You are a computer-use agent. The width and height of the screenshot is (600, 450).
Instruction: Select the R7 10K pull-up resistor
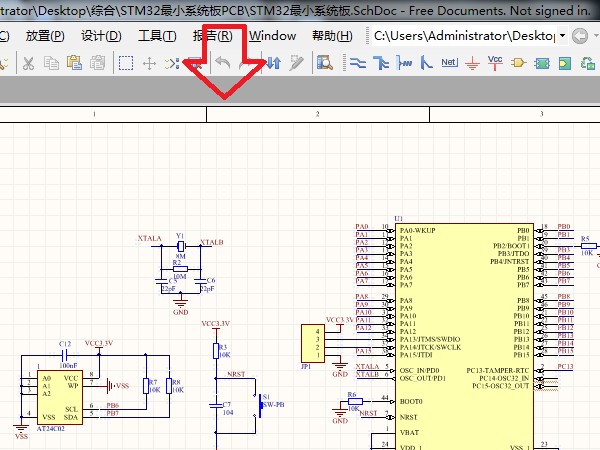(146, 386)
